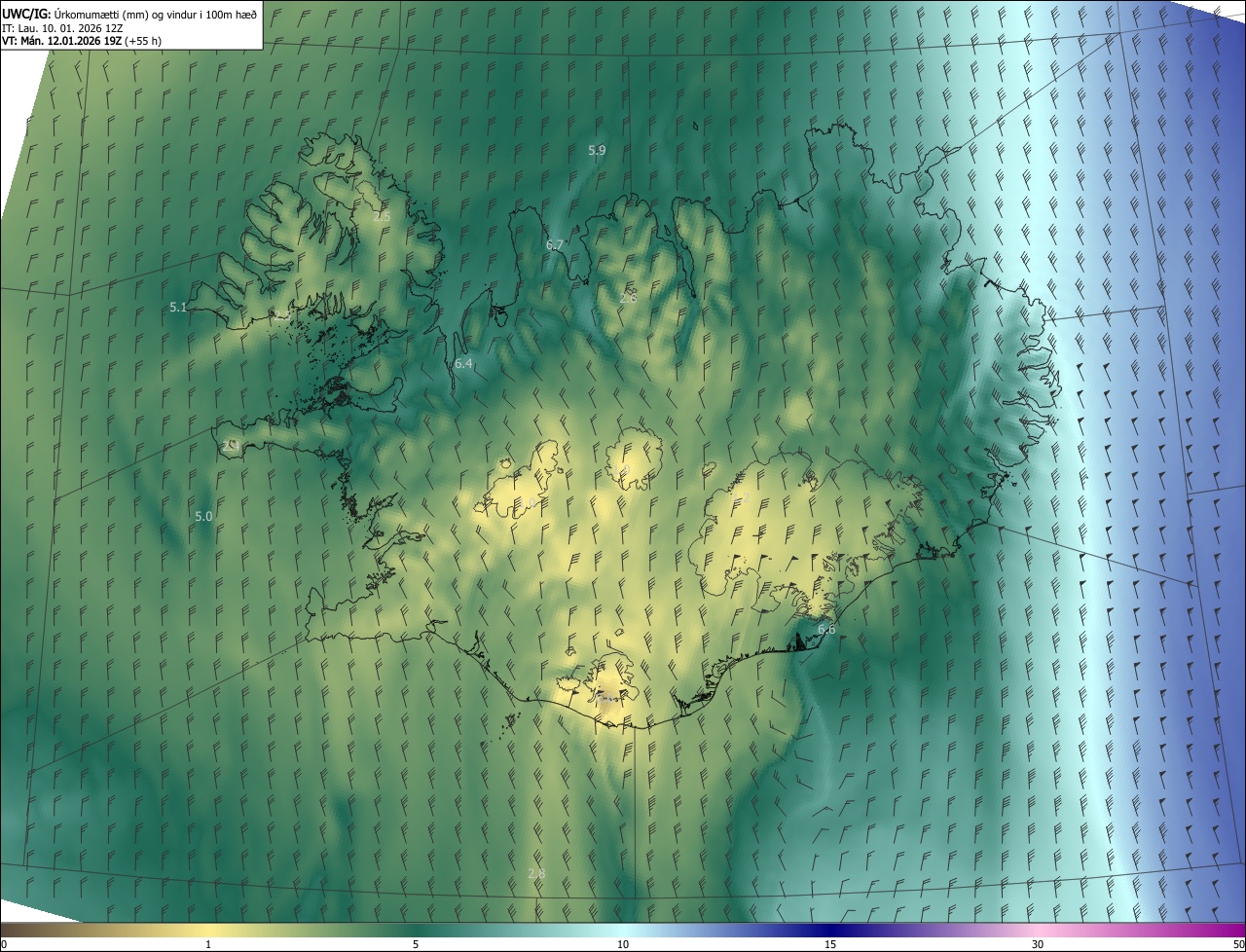Select the 5.1 value label off the Westfjords
1246x952 pixels.
[178, 307]
